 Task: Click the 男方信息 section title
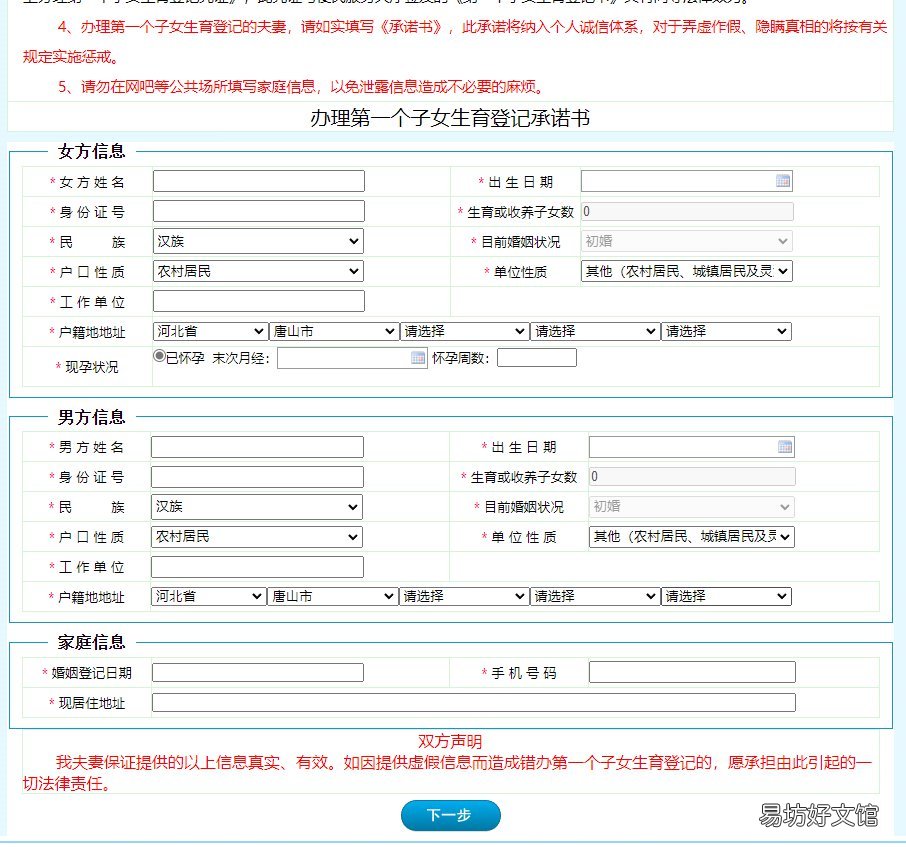[91, 417]
